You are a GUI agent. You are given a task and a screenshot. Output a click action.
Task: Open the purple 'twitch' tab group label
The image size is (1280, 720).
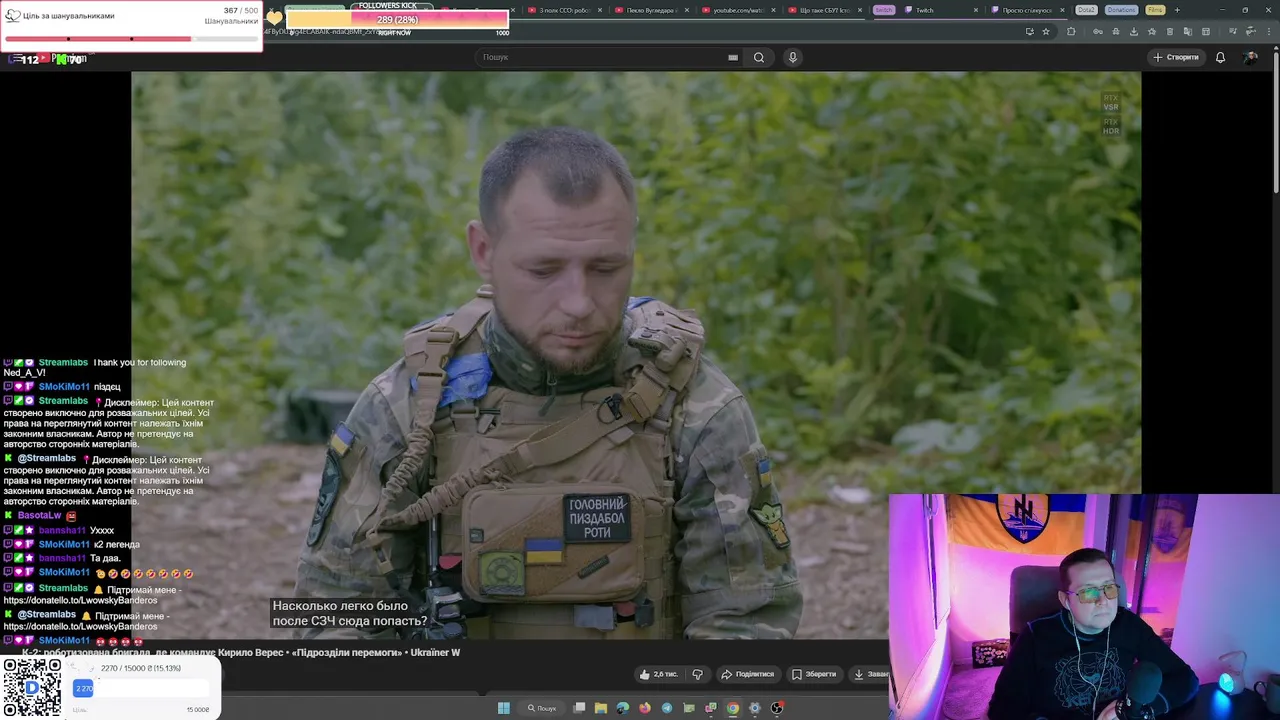pos(883,10)
